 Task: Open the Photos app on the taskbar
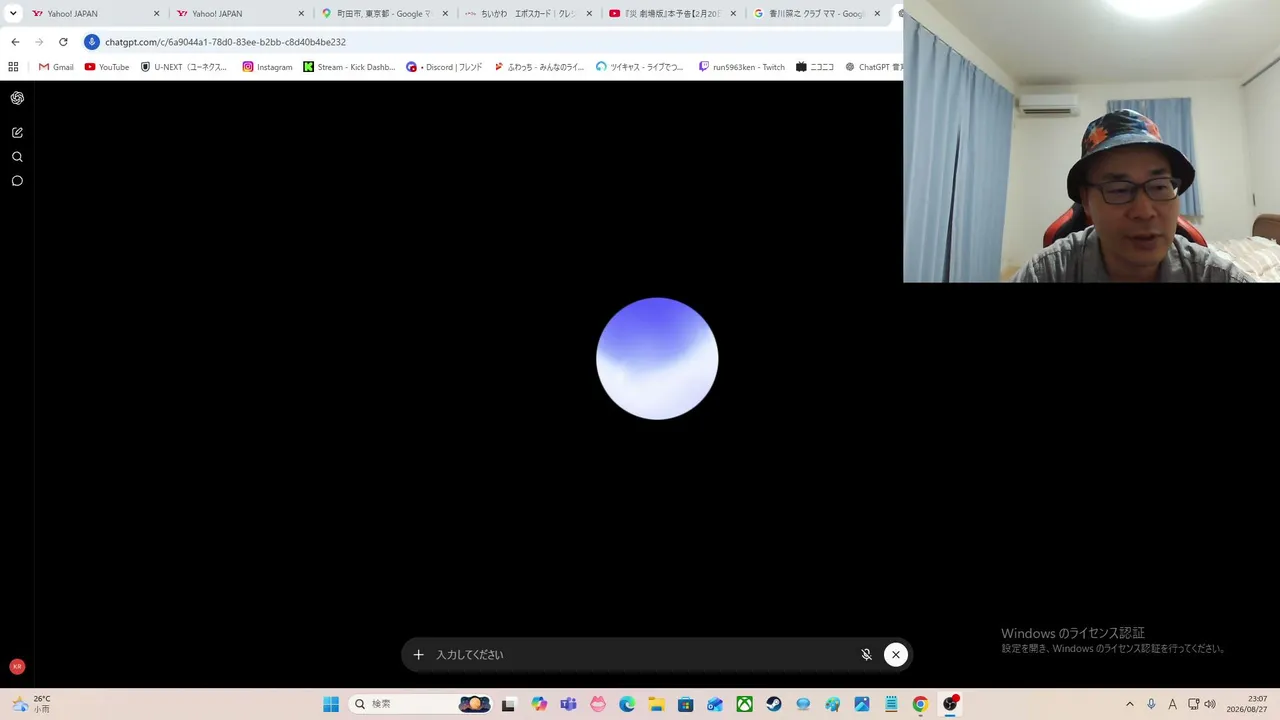862,704
